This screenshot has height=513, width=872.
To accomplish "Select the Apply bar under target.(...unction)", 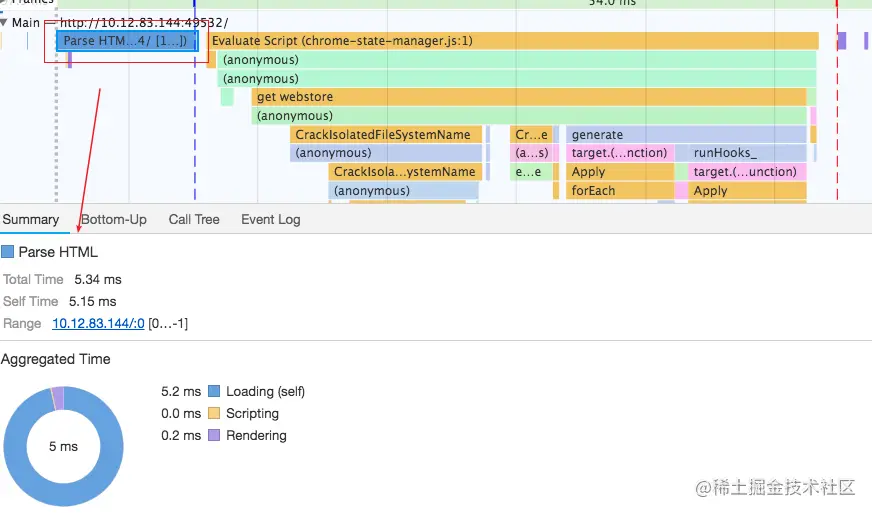I will coord(747,191).
